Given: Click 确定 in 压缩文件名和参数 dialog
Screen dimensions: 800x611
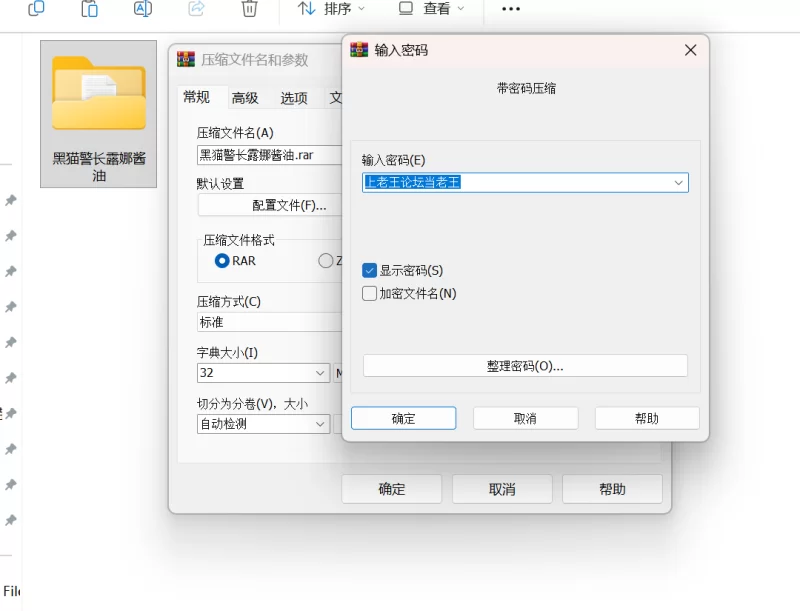Looking at the screenshot, I should click(x=392, y=489).
